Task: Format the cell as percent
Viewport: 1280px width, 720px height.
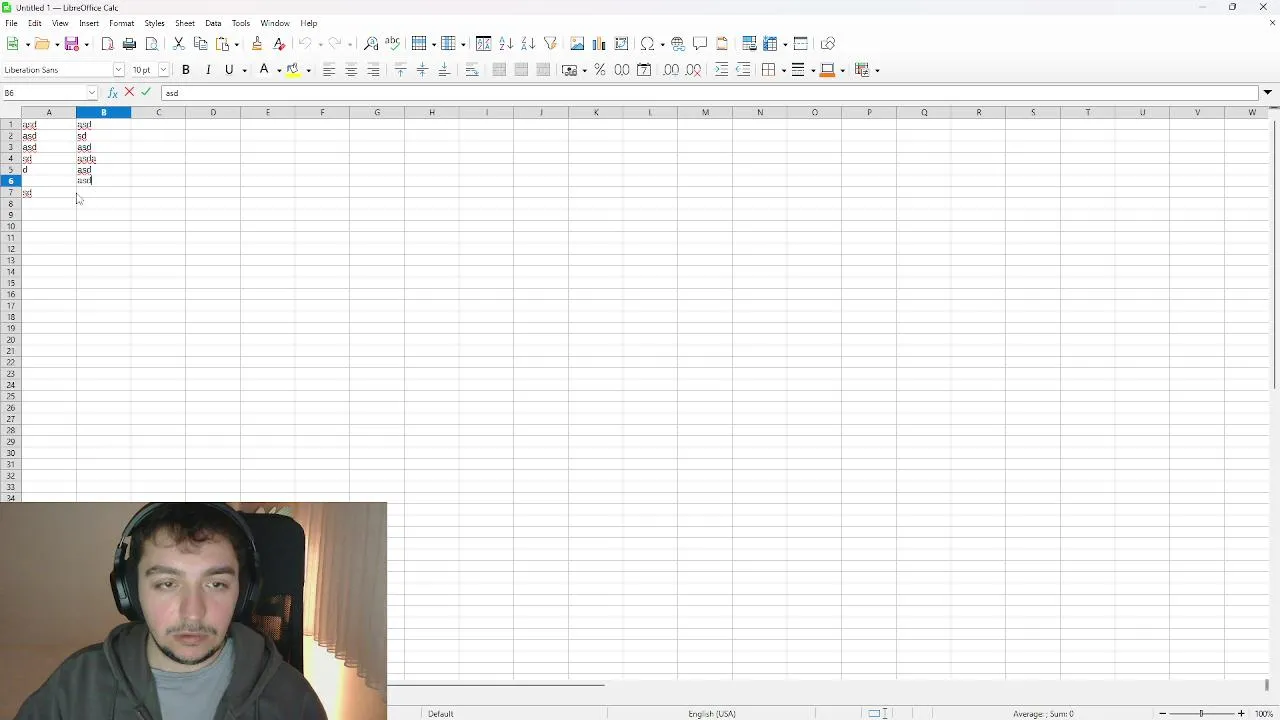Action: click(600, 70)
